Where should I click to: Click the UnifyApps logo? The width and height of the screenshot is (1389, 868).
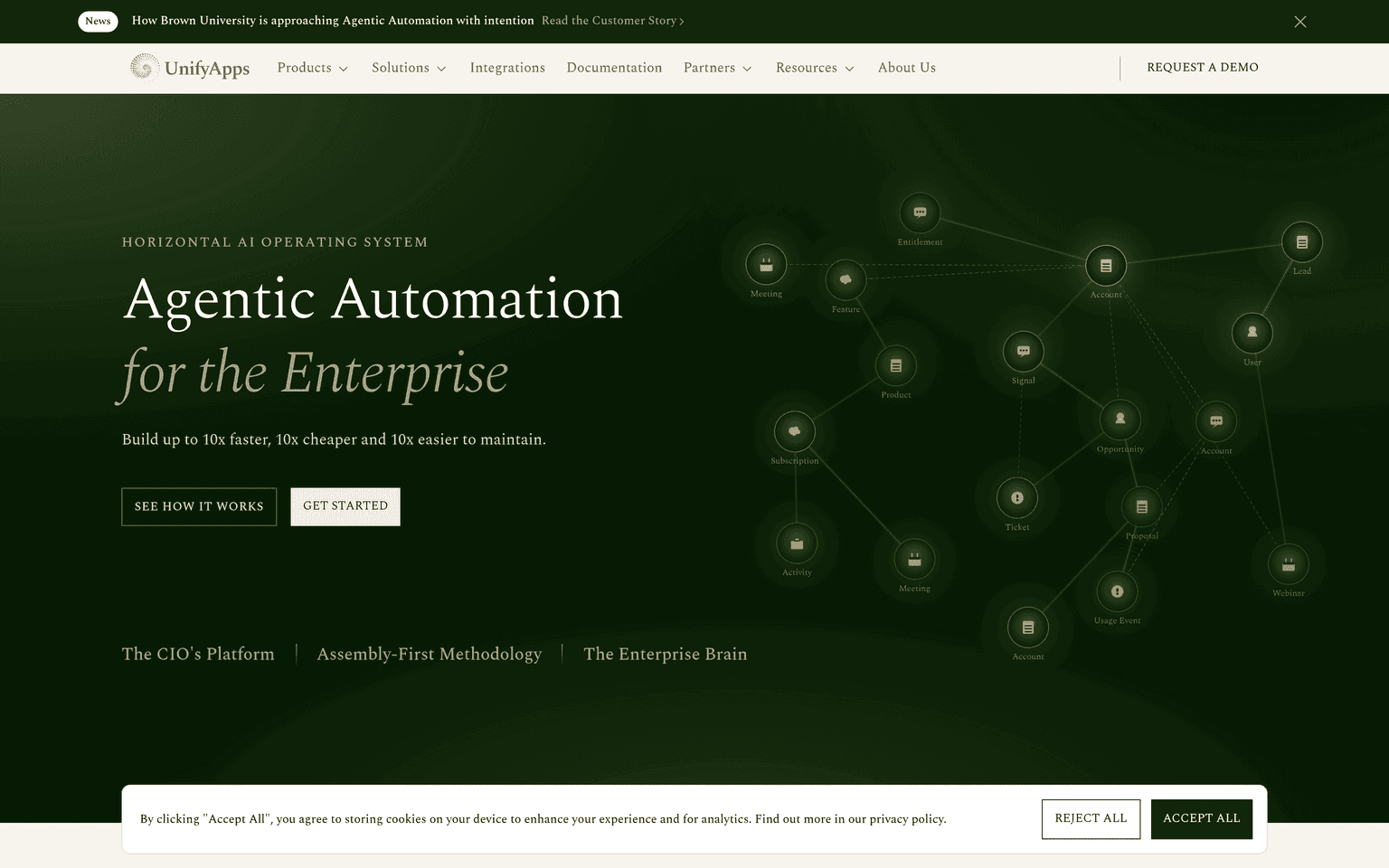pyautogui.click(x=190, y=68)
